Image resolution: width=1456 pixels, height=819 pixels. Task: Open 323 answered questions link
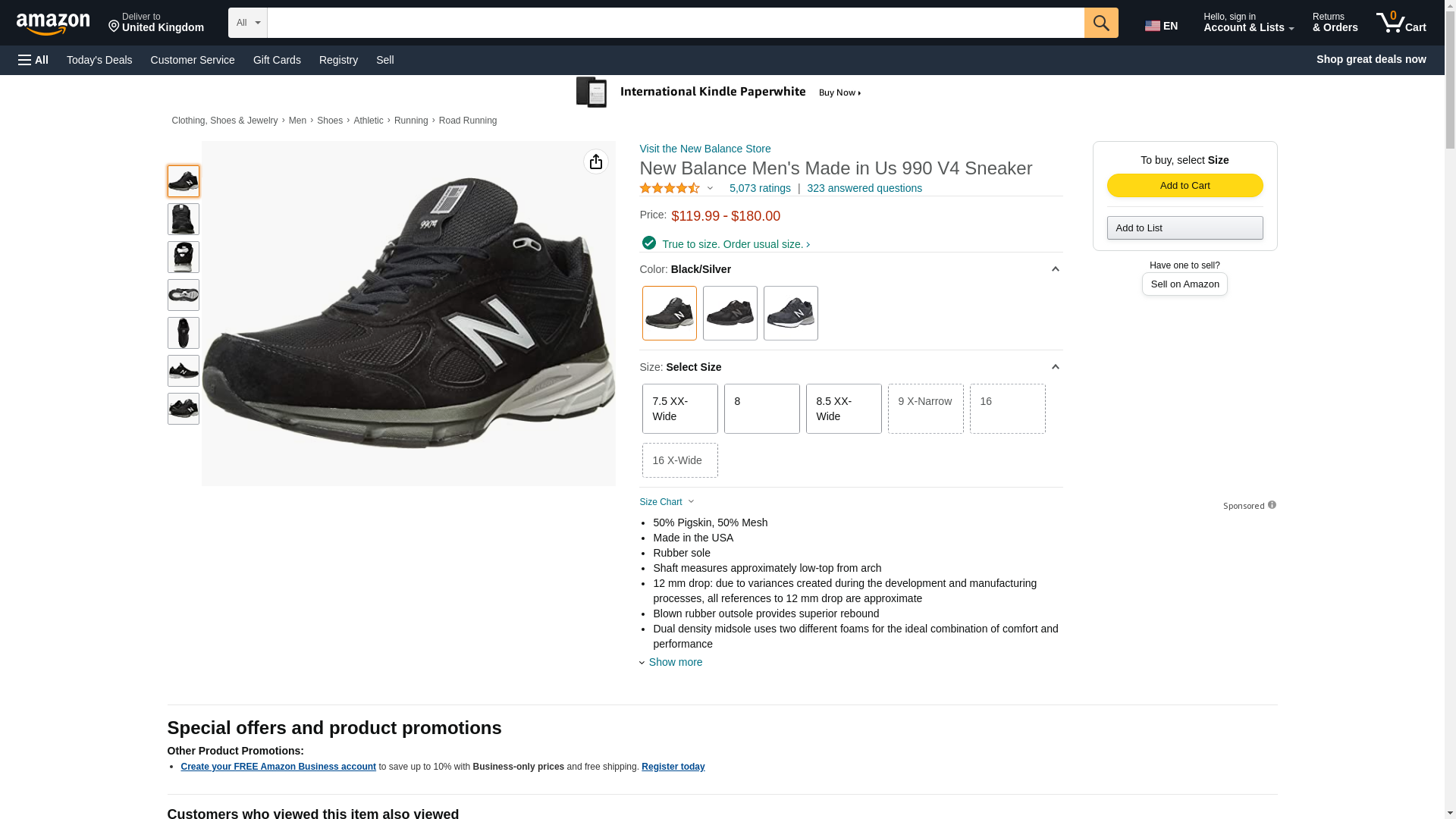click(x=864, y=188)
